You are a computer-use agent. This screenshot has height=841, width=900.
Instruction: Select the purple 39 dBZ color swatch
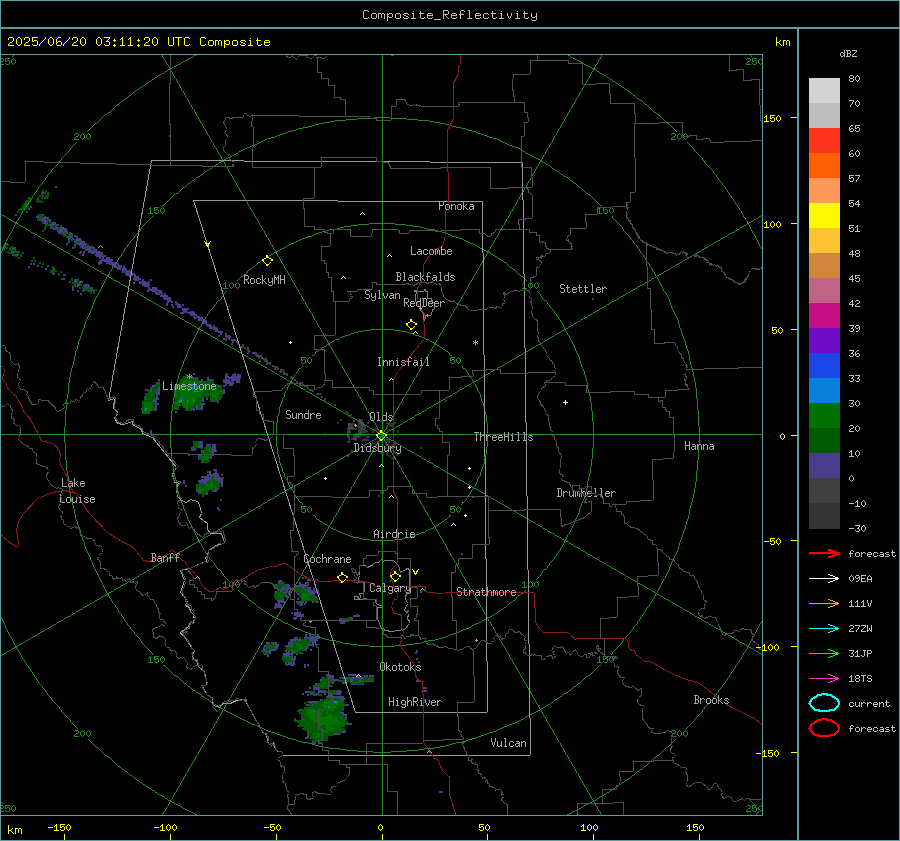click(824, 340)
